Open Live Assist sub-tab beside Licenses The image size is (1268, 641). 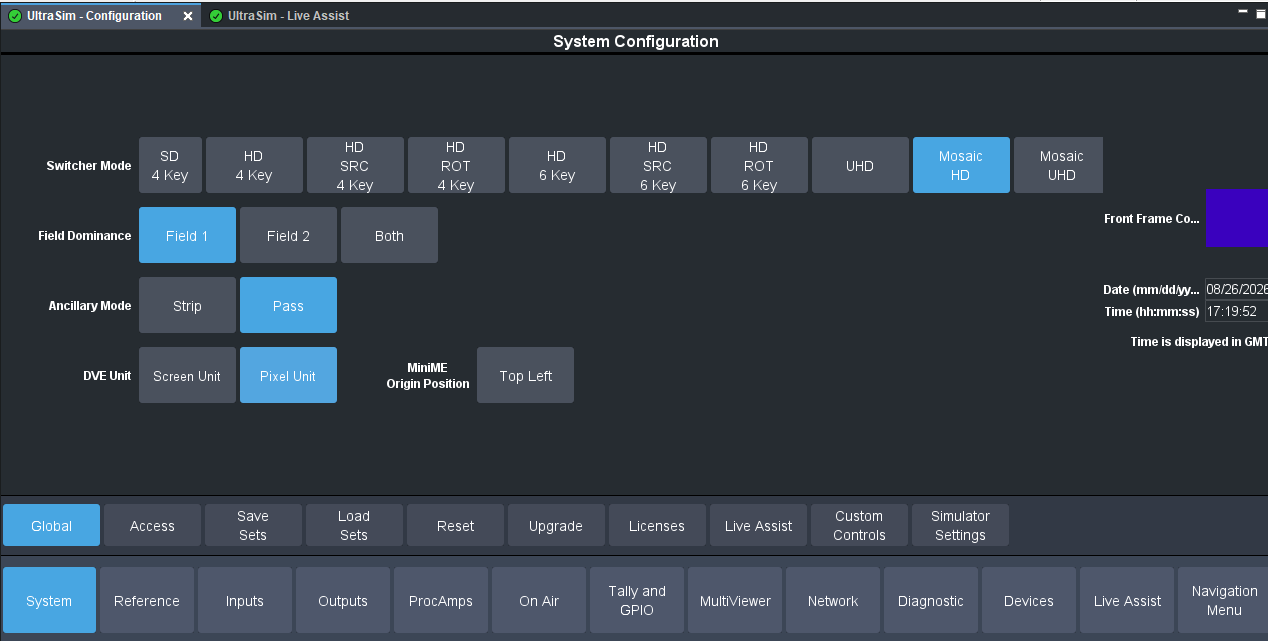tap(758, 525)
